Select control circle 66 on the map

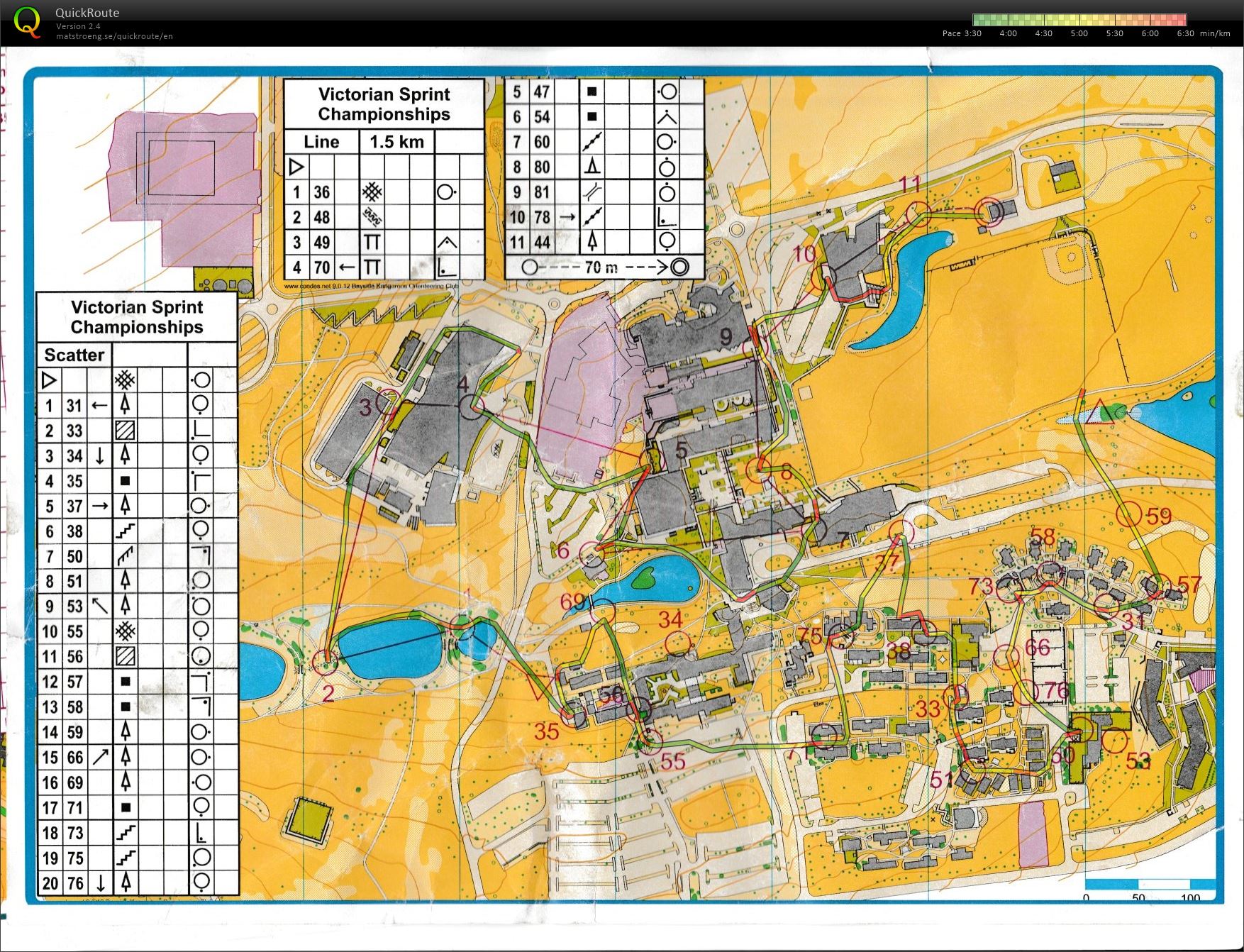click(x=1007, y=657)
